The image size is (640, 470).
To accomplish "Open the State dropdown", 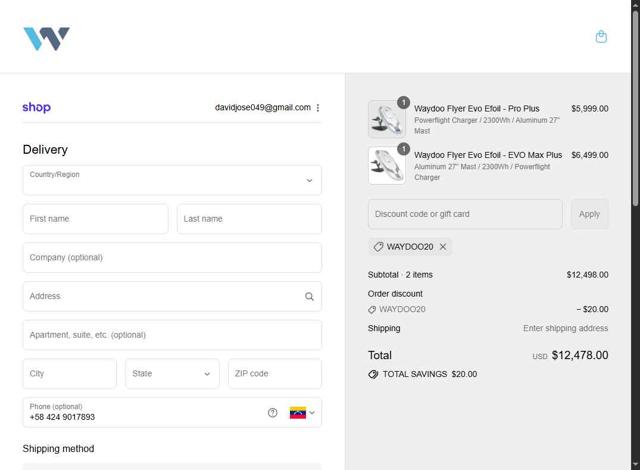I will pyautogui.click(x=172, y=374).
